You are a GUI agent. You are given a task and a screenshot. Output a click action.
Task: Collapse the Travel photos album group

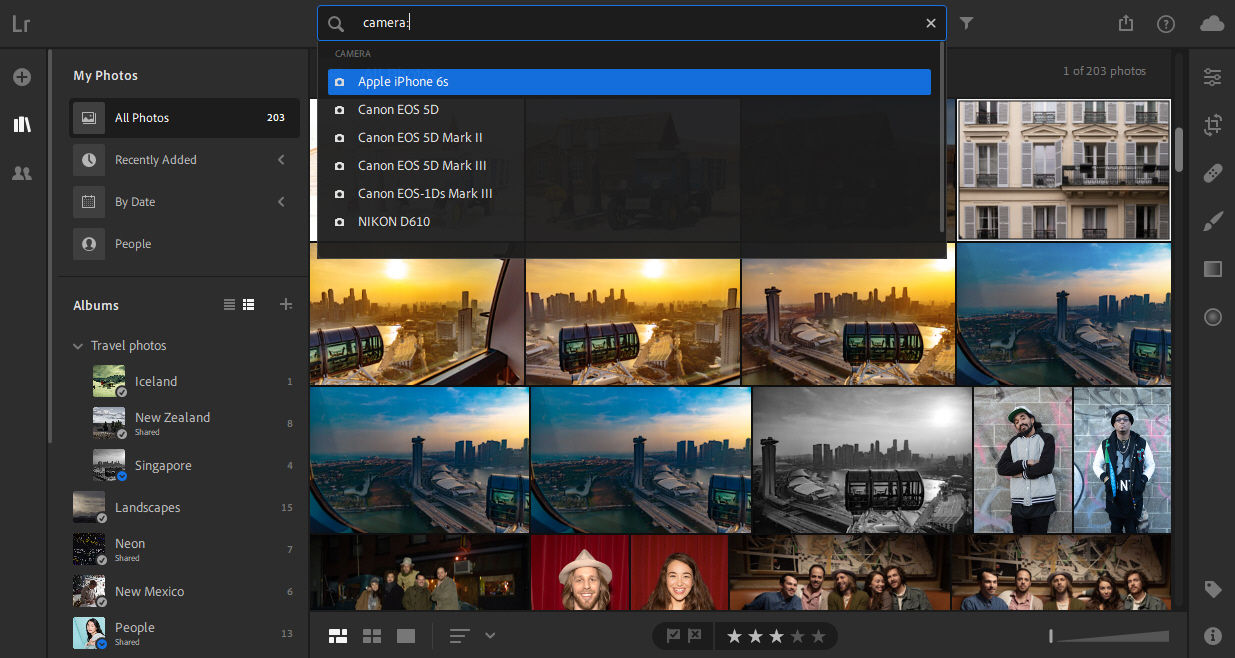(78, 345)
